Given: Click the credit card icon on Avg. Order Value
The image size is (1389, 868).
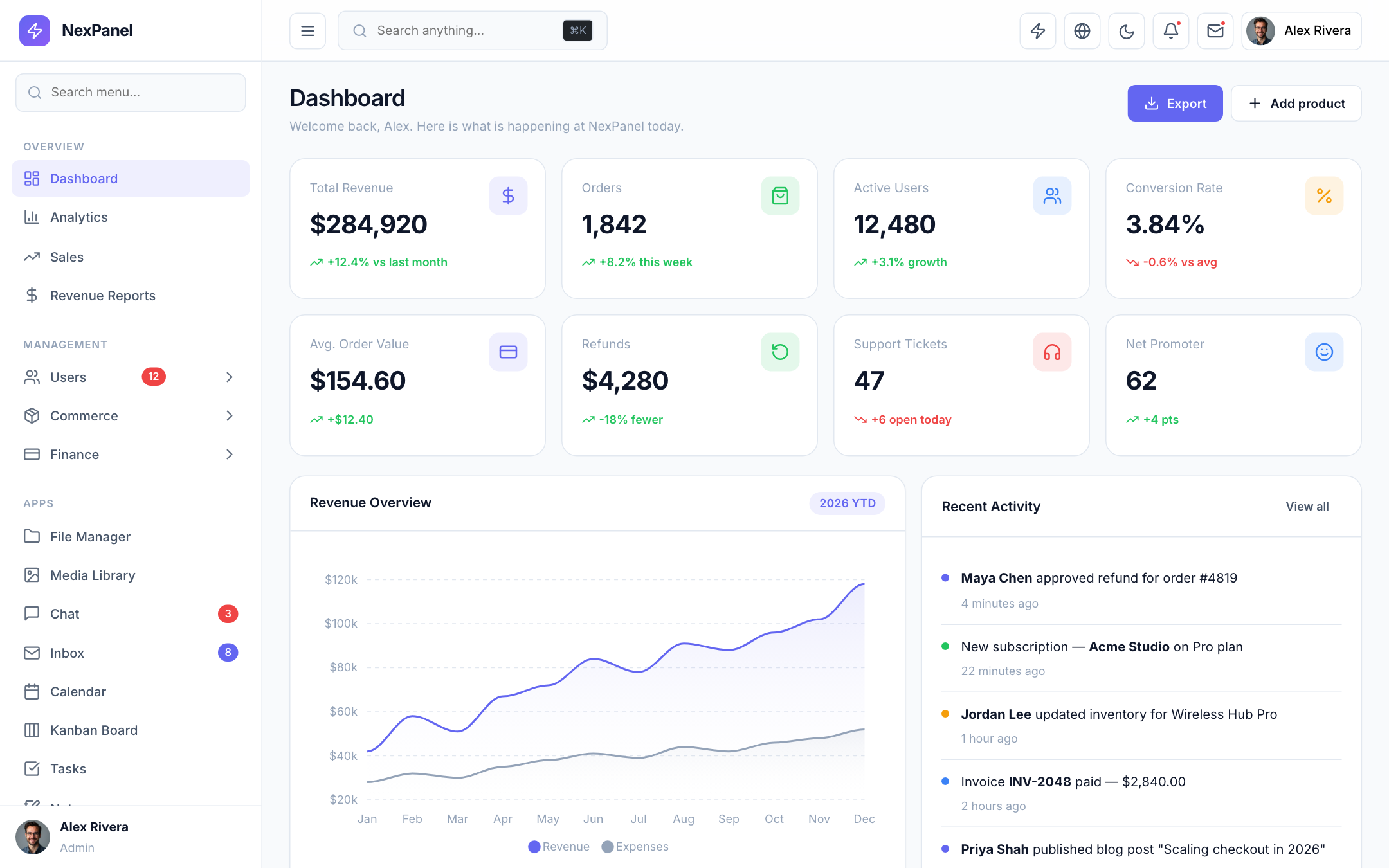Looking at the screenshot, I should (x=508, y=352).
